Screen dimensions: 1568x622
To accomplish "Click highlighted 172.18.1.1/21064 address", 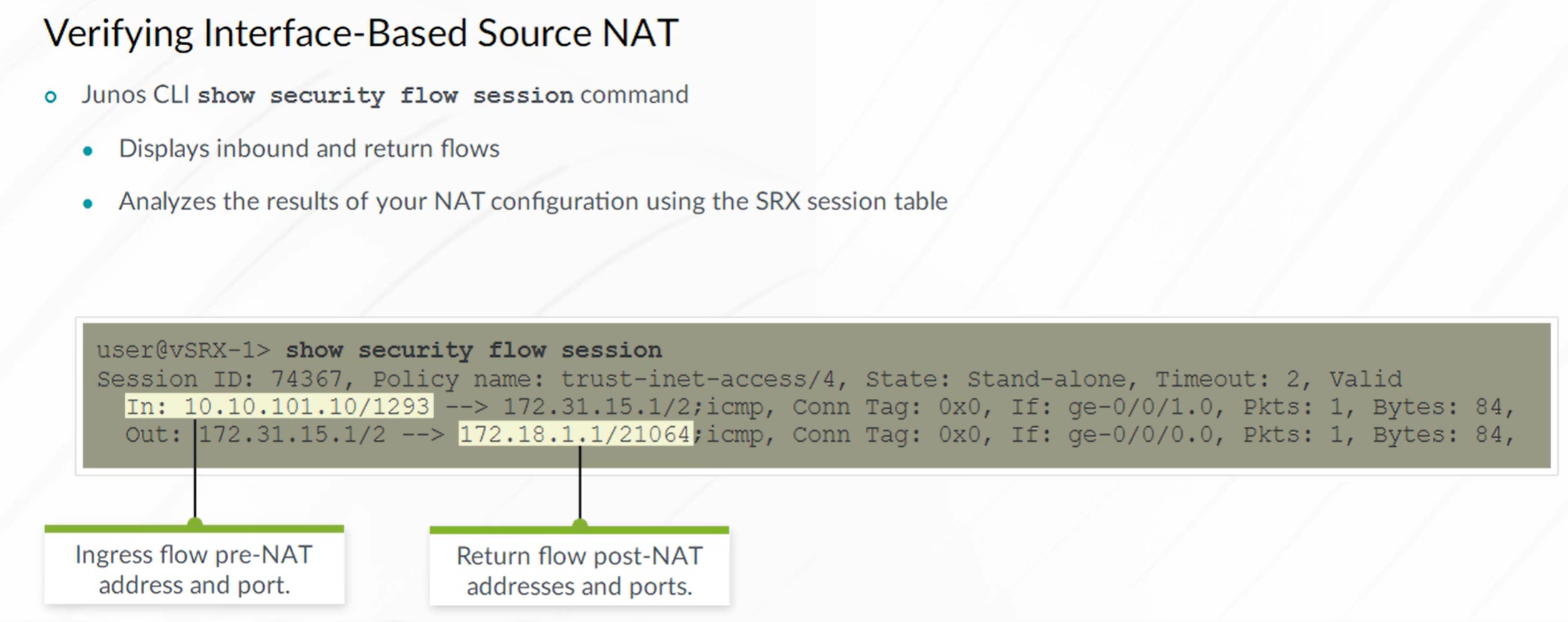I will [576, 434].
